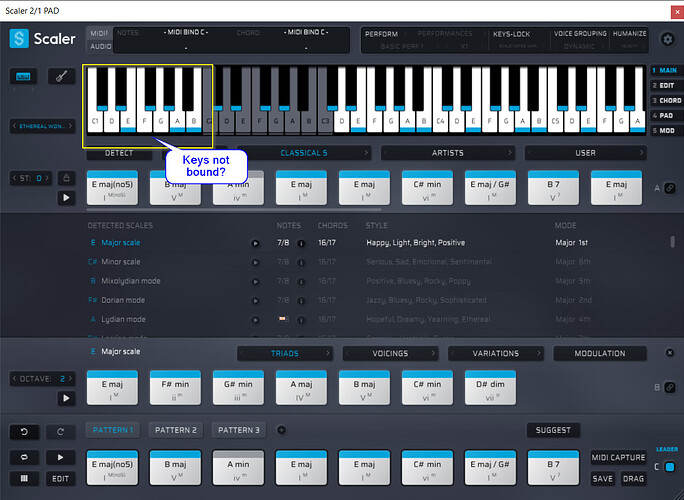Toggle HUMANIZE
The height and width of the screenshot is (500, 684).
629,33
